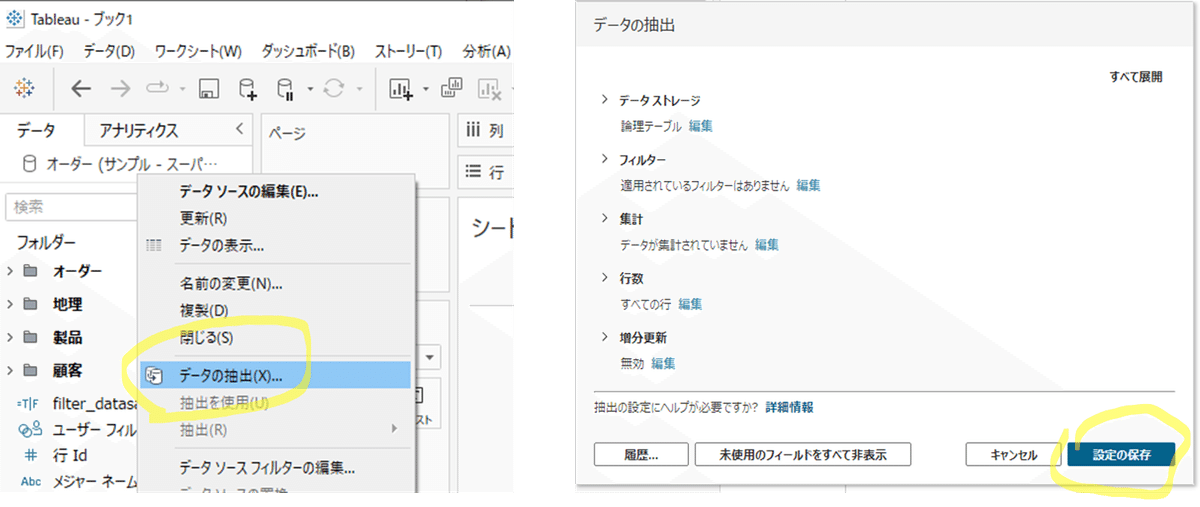Click 未使用のフィールドをすべて非表示 button
The width and height of the screenshot is (1200, 507).
804,454
